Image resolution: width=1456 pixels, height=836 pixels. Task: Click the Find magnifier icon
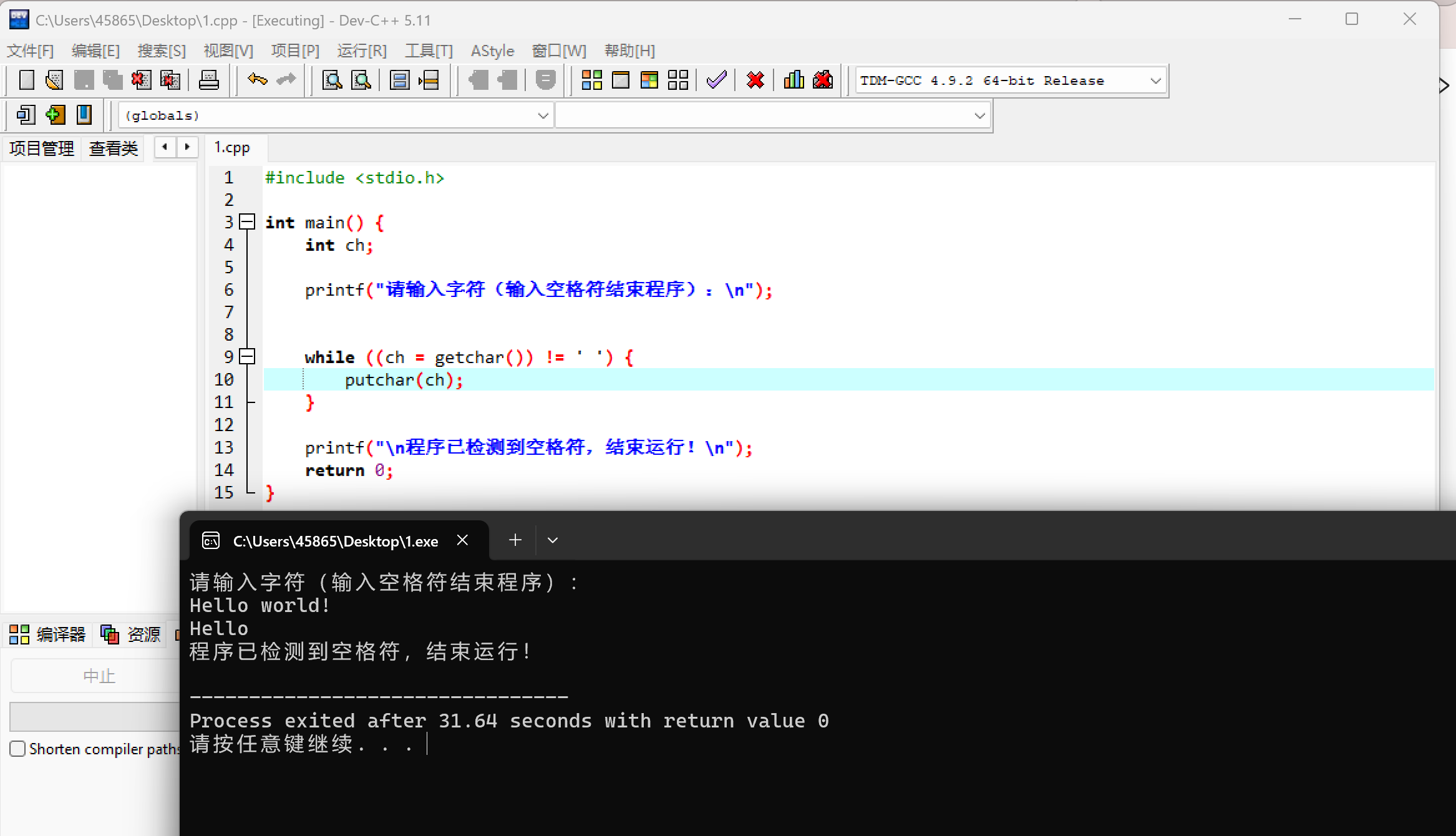332,80
